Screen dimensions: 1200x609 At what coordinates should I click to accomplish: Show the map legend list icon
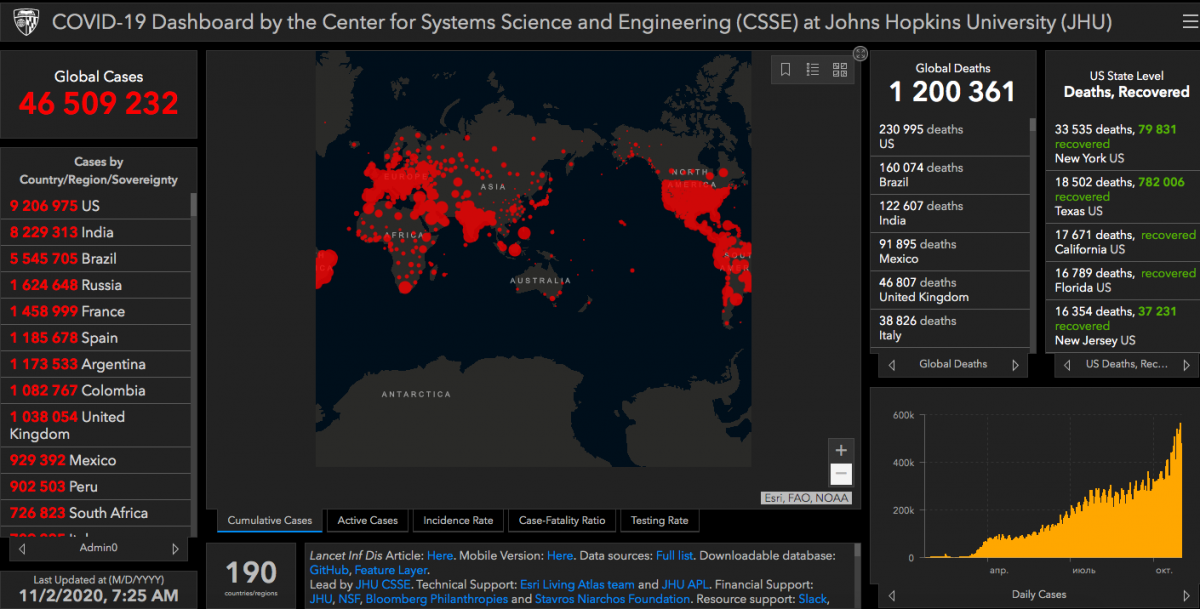tap(813, 69)
